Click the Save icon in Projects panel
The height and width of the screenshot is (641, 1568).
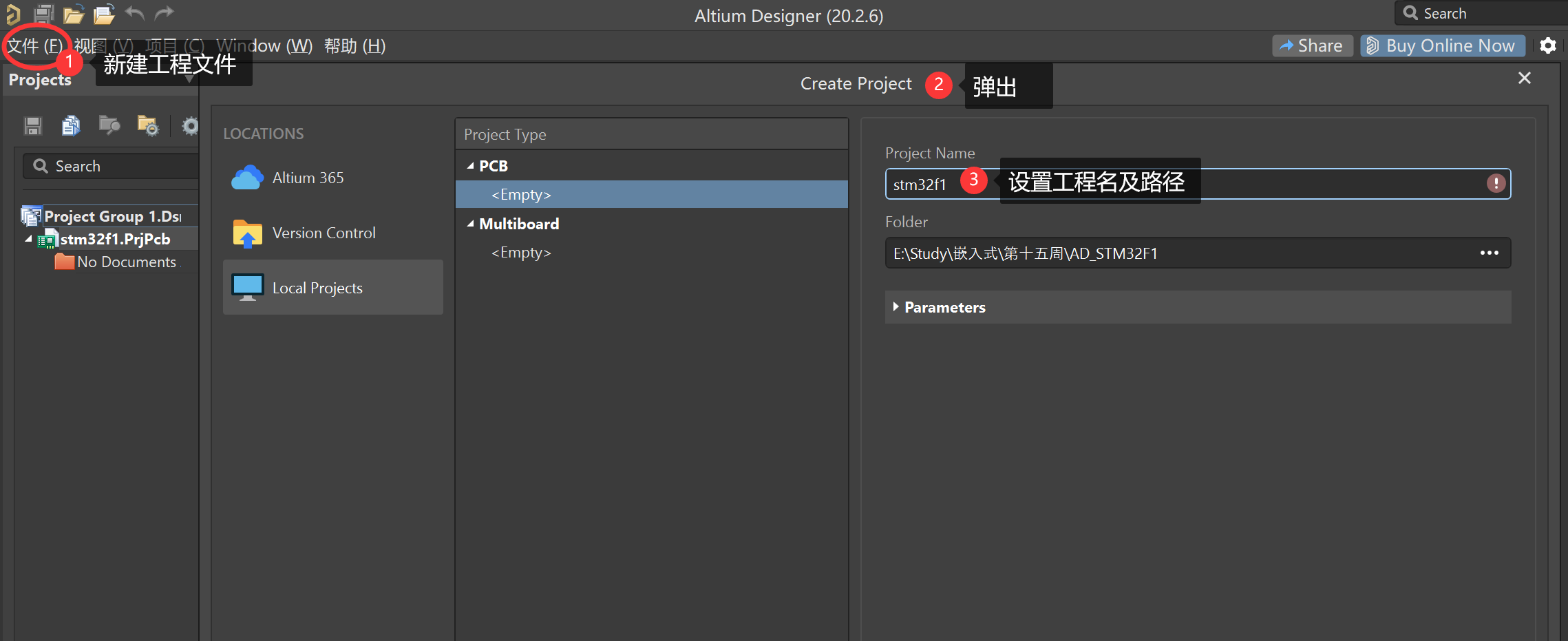click(x=33, y=125)
